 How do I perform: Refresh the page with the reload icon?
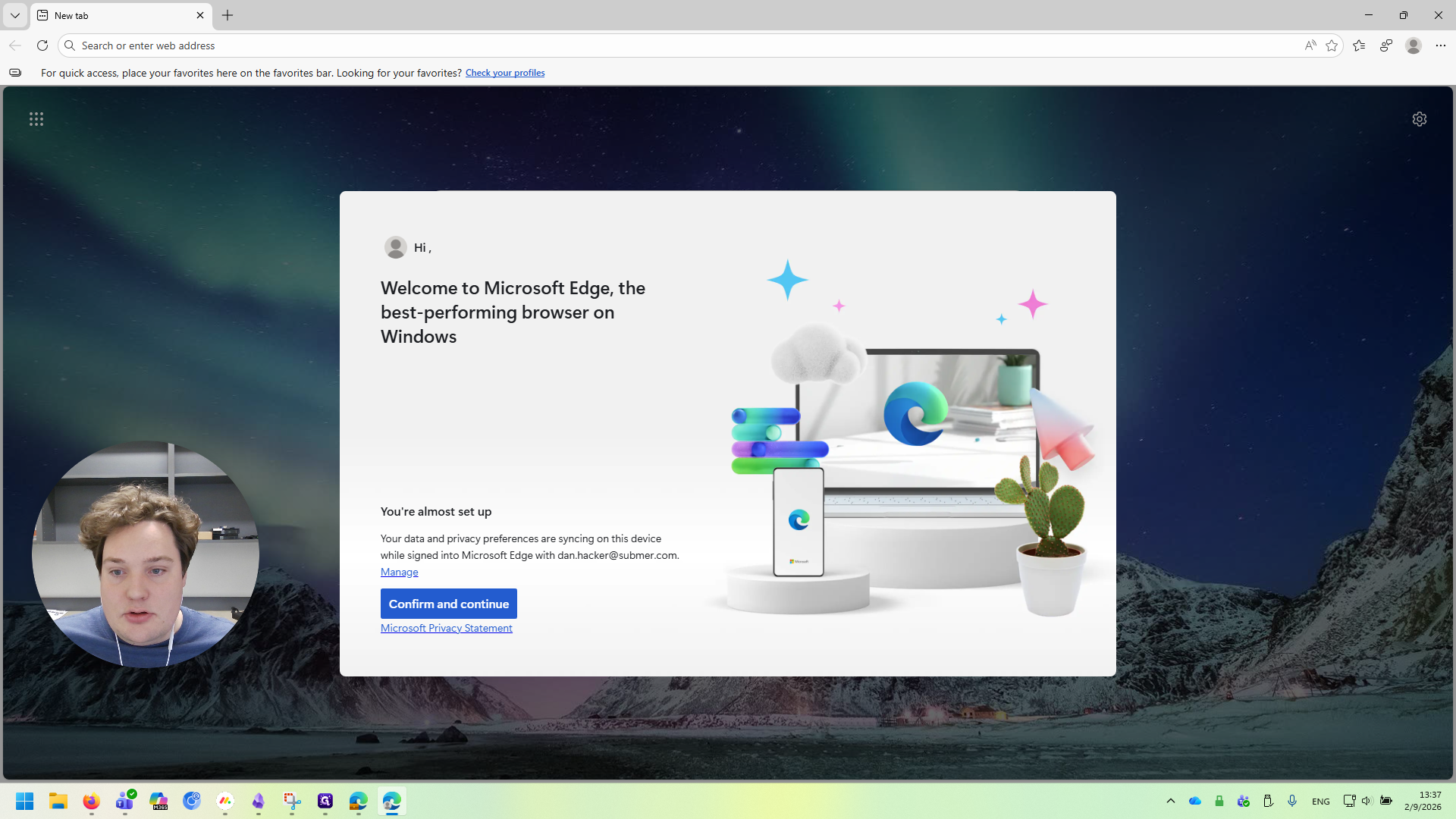(x=42, y=45)
